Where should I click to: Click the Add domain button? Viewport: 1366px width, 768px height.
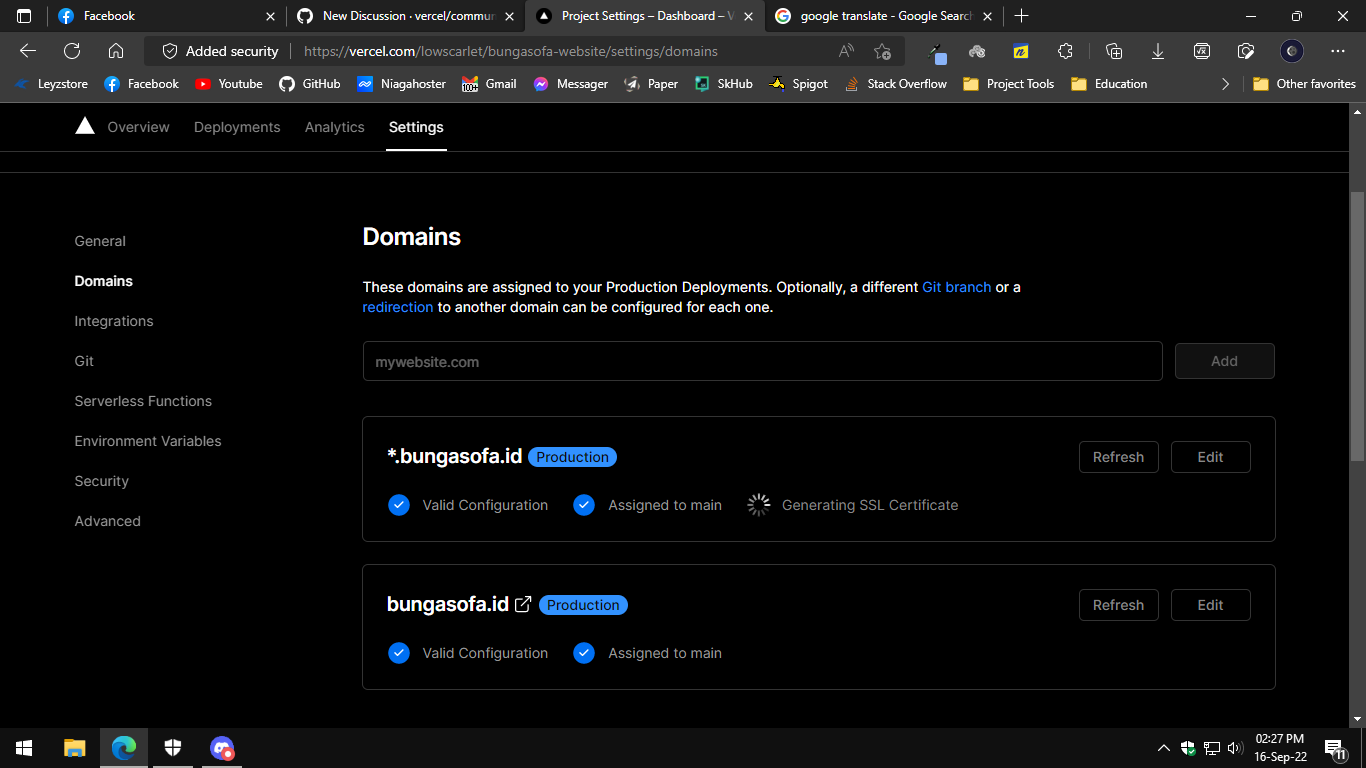pos(1224,361)
